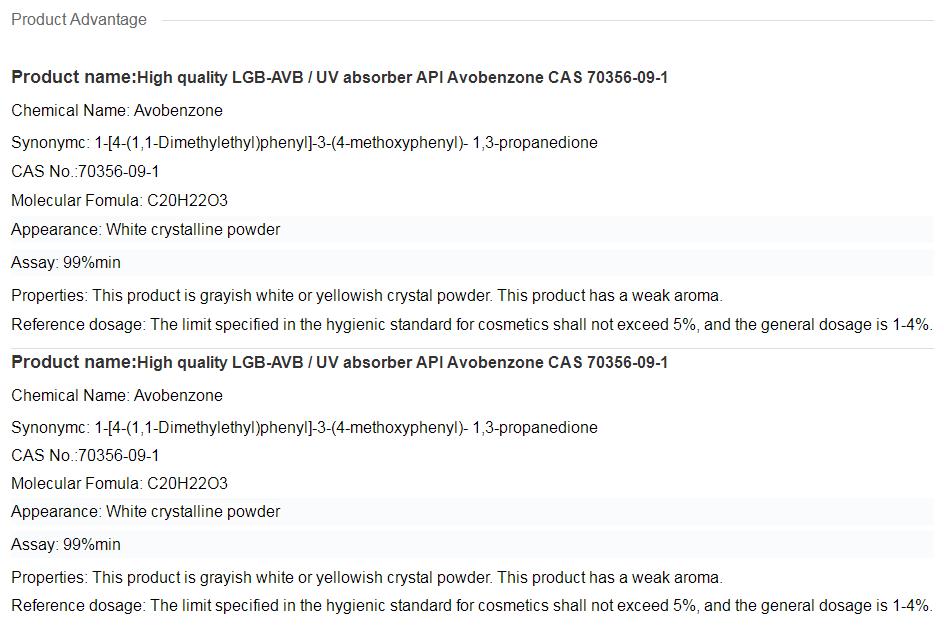Click the first Chemical Name: Avobenzone line
The height and width of the screenshot is (629, 944).
click(117, 110)
